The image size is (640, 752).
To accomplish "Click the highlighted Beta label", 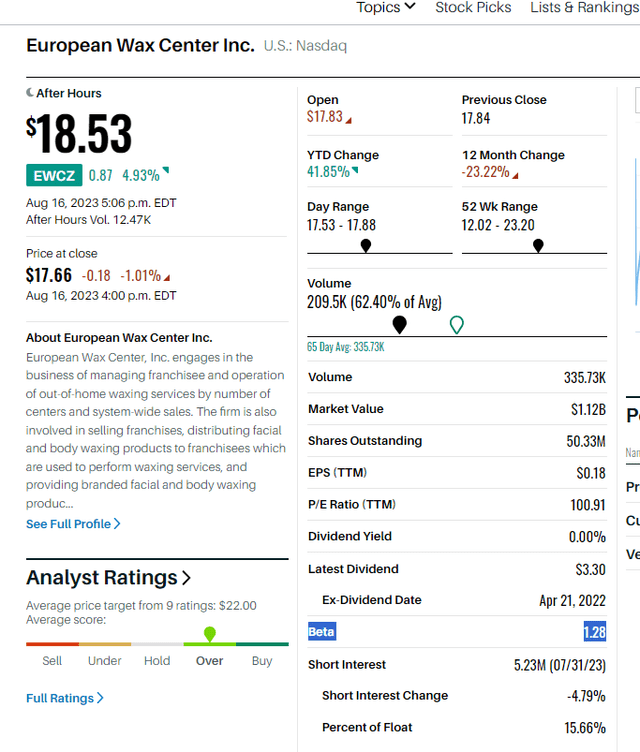I will pos(322,632).
